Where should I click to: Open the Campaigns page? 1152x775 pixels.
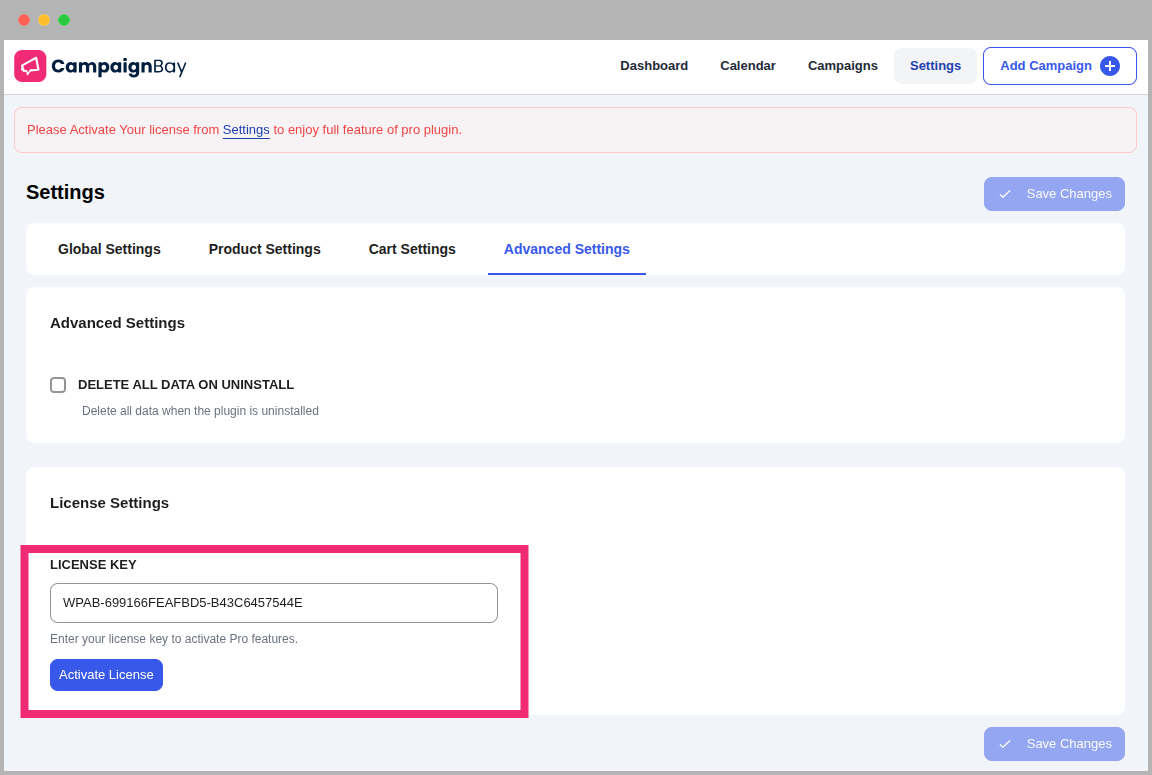pyautogui.click(x=843, y=66)
